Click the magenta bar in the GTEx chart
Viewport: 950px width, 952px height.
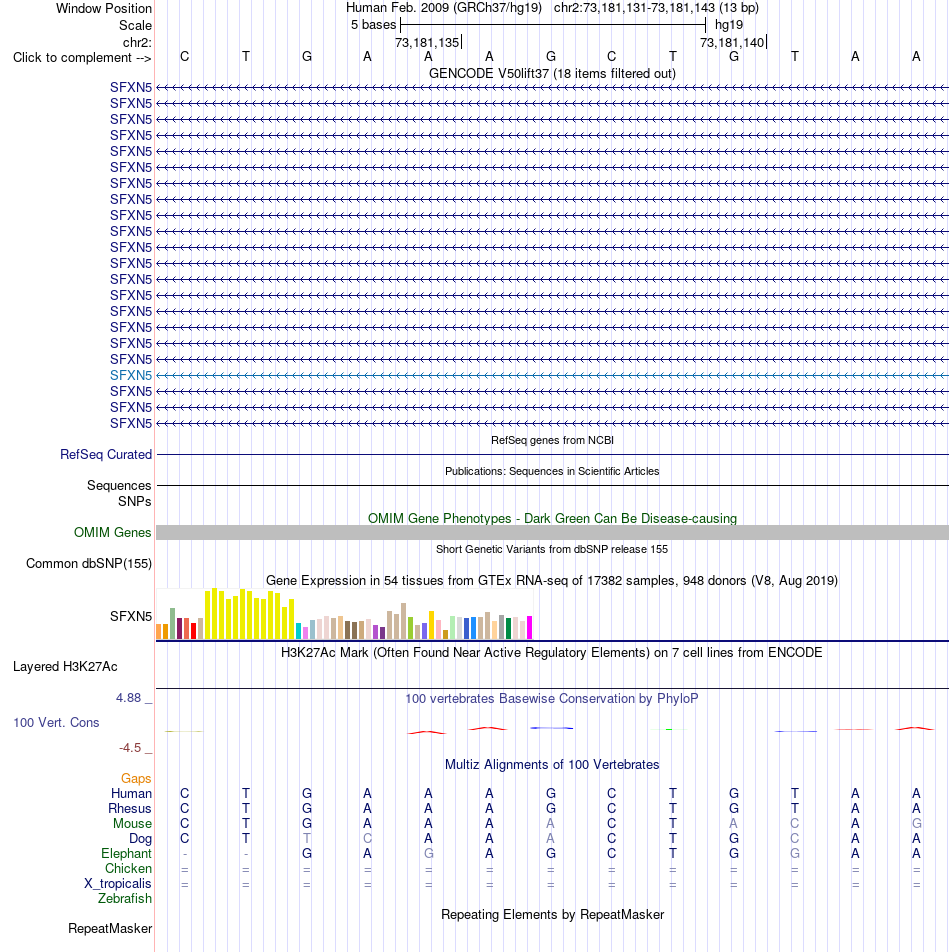click(x=529, y=627)
